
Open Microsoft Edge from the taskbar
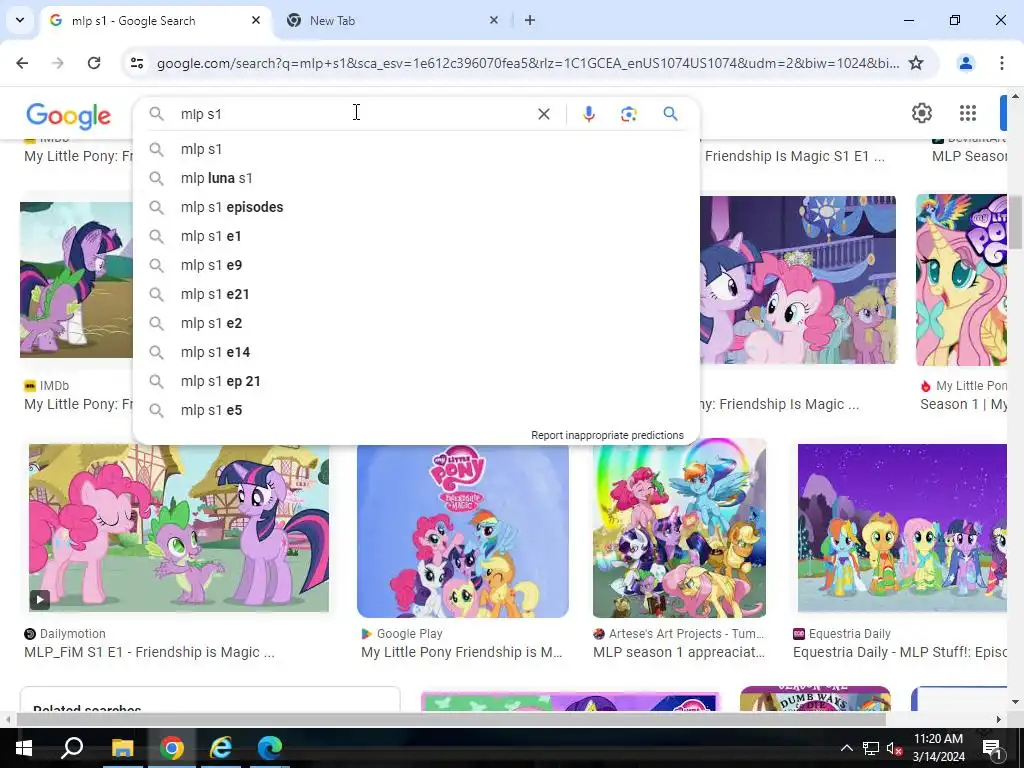pyautogui.click(x=270, y=748)
